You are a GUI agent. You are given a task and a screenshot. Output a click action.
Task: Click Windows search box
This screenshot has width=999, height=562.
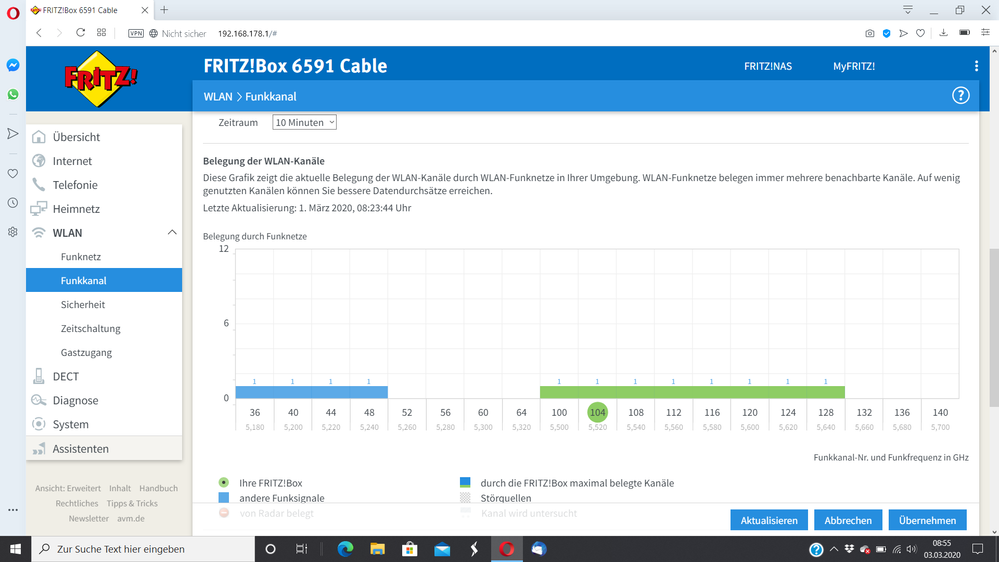coord(143,549)
